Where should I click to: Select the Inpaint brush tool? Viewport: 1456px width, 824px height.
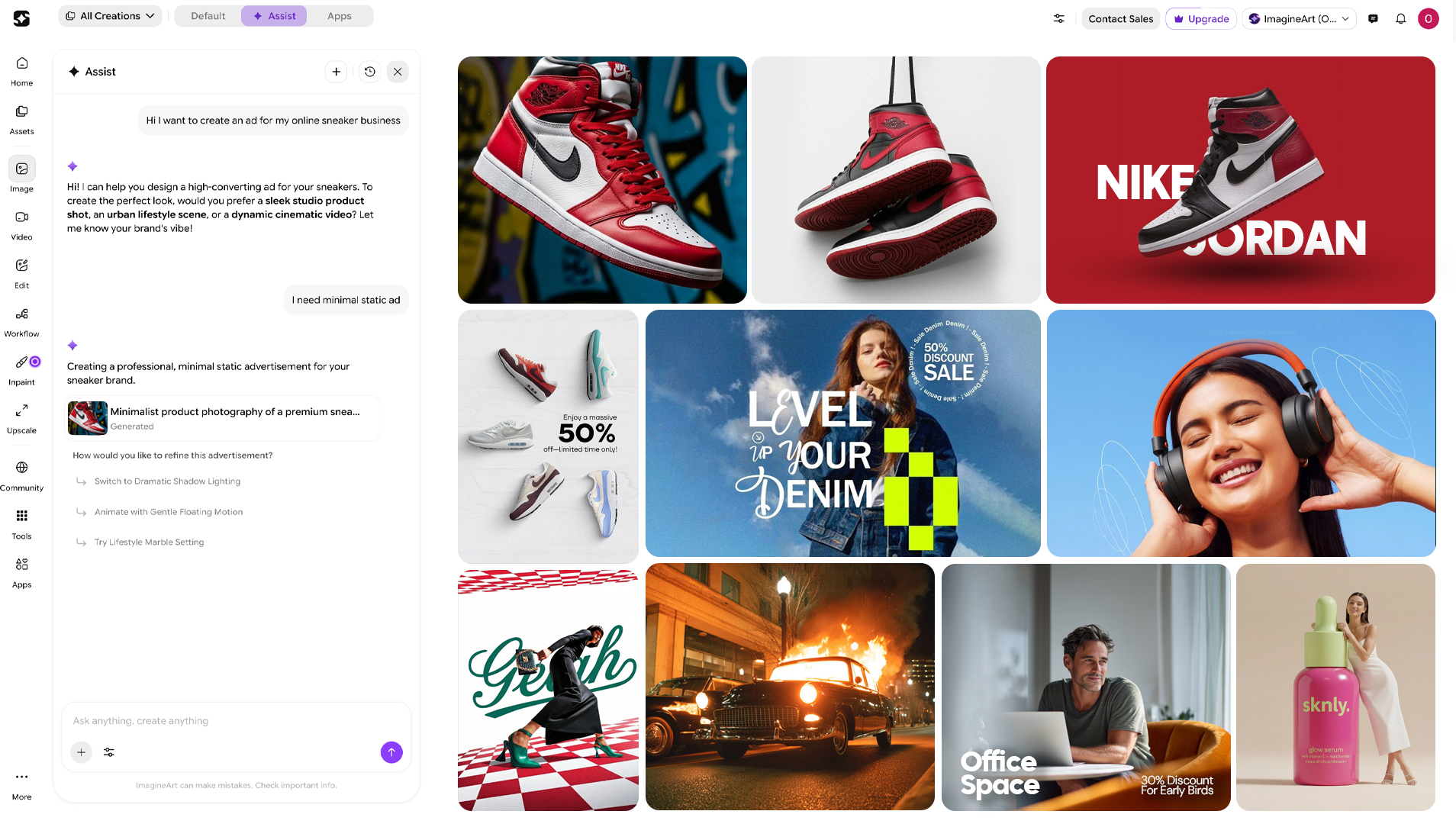[x=21, y=370]
